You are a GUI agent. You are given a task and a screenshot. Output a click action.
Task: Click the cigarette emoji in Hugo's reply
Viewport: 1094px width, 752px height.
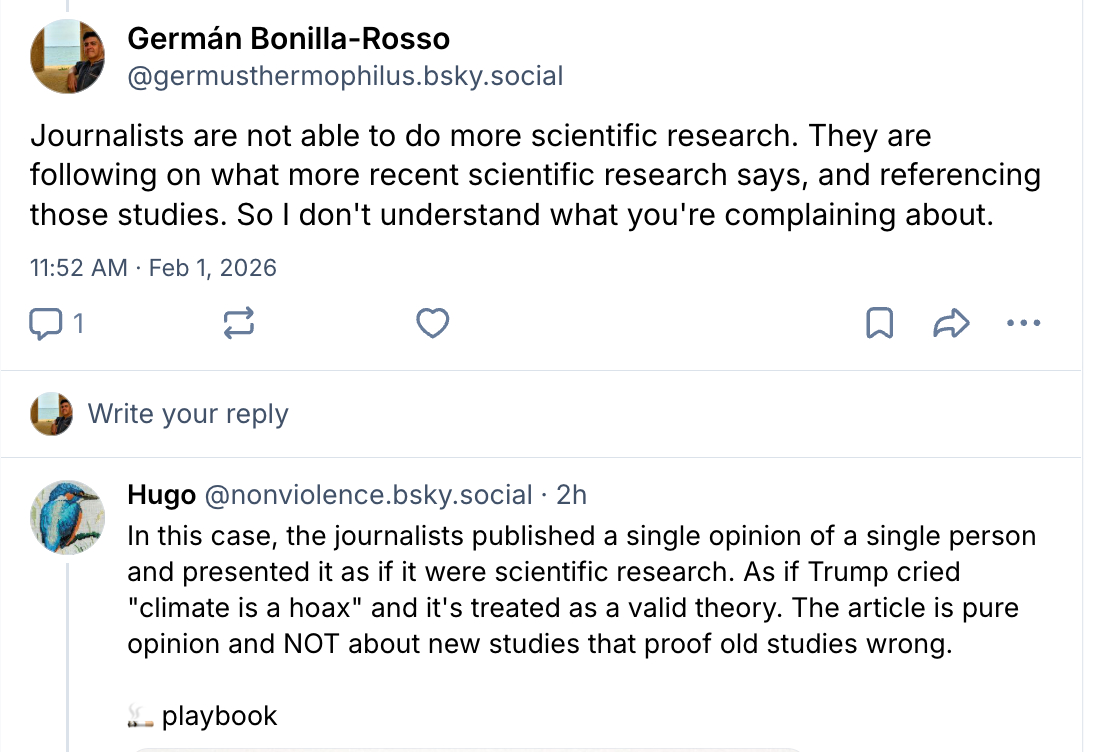pos(140,716)
